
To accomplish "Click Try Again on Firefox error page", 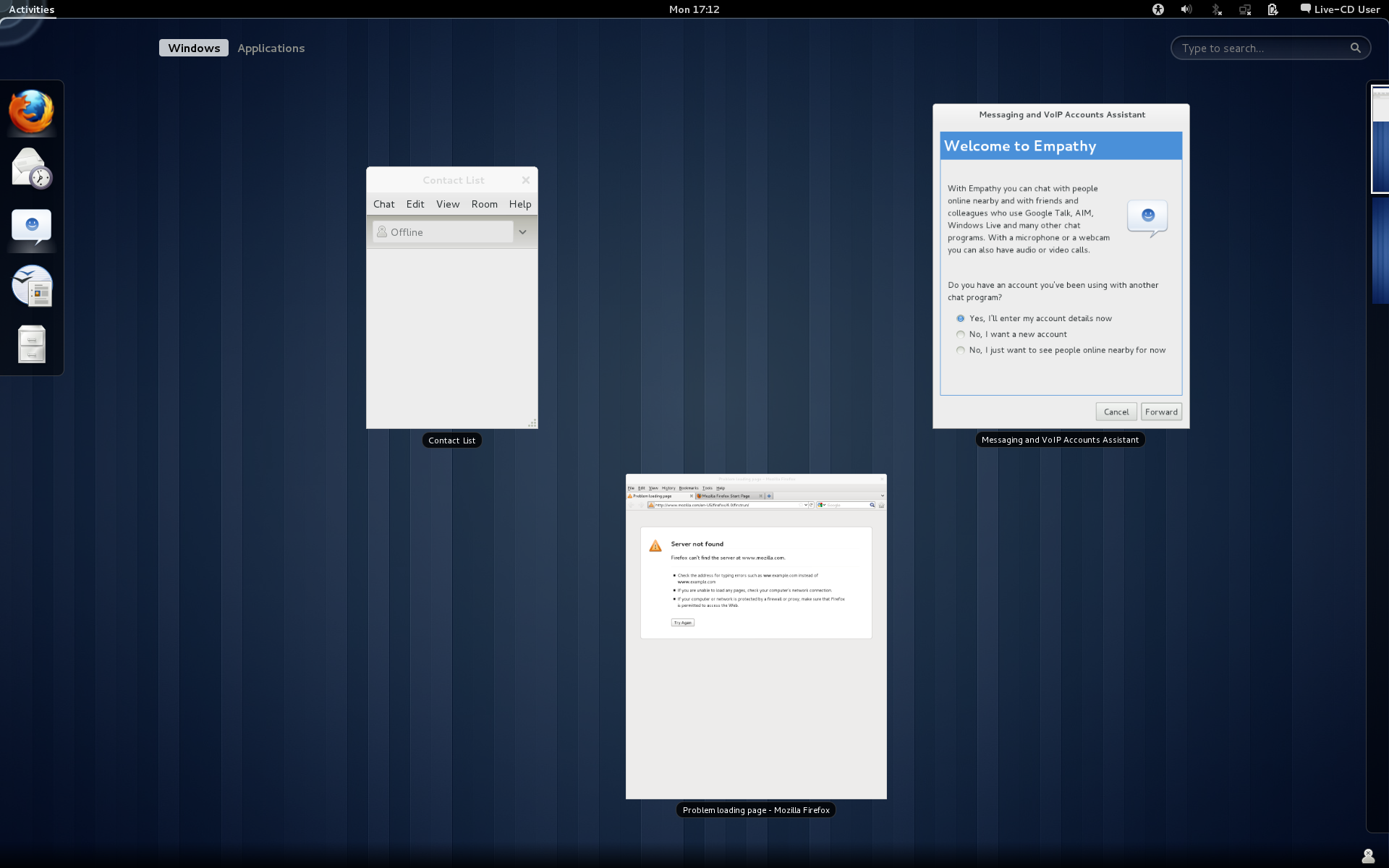I will [683, 623].
